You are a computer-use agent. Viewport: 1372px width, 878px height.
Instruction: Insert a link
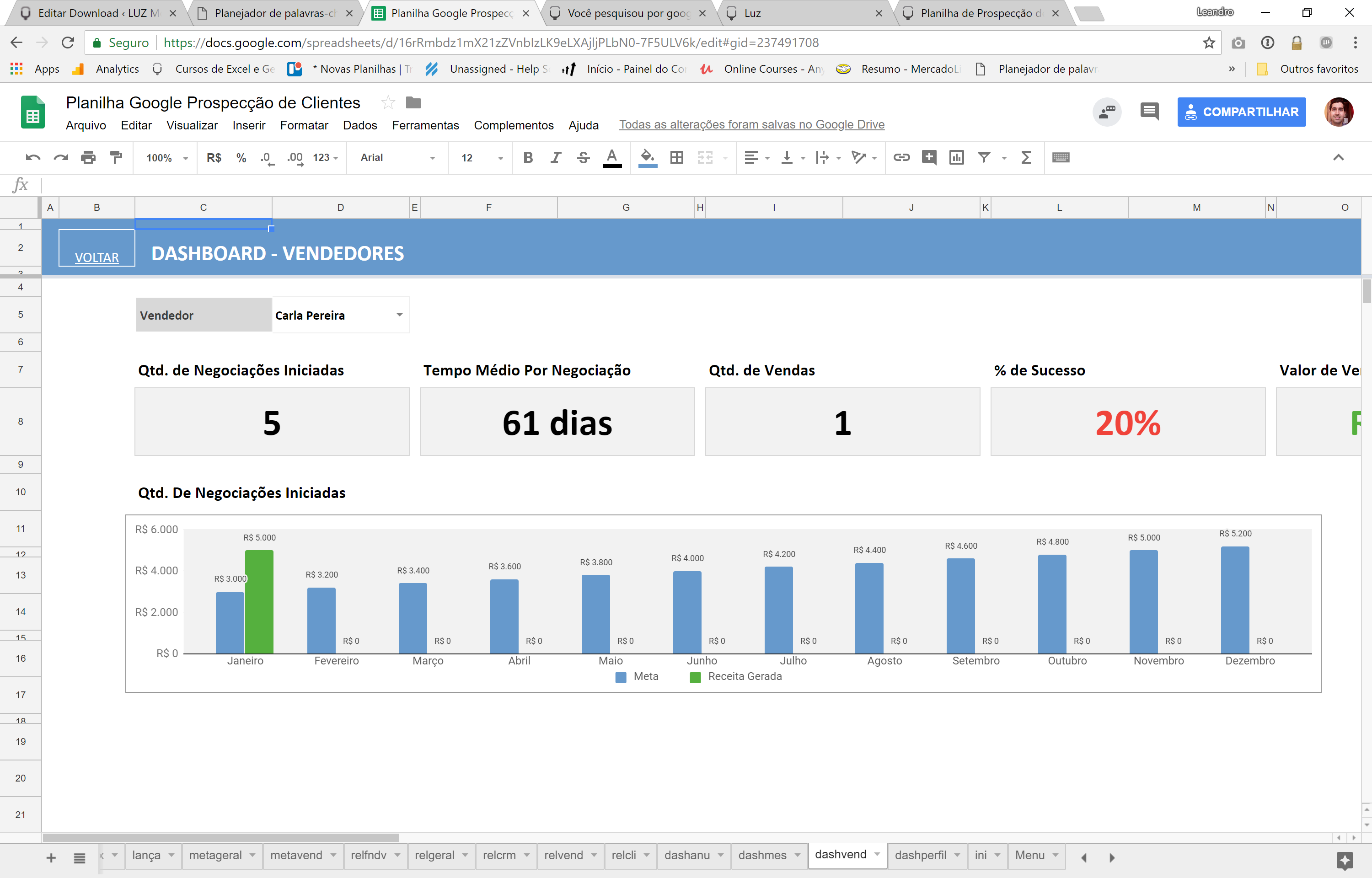902,158
